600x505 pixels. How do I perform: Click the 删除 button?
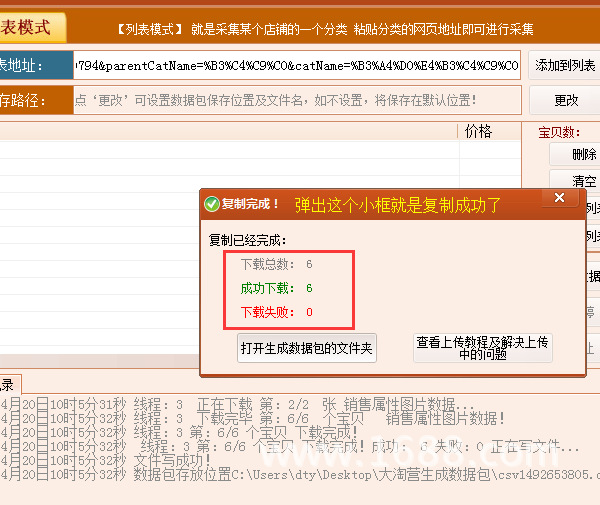point(575,154)
